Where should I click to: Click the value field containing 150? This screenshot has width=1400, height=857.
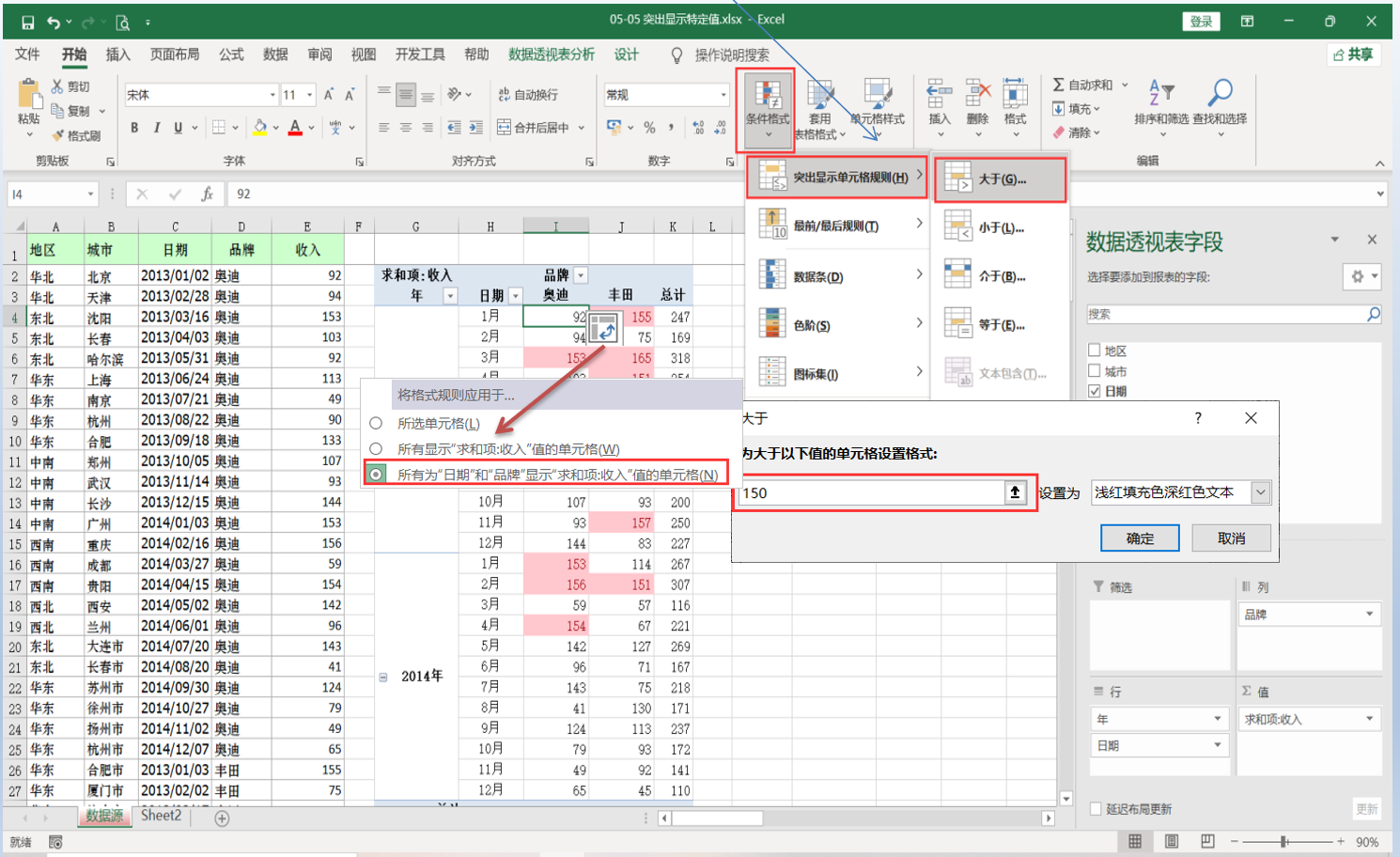(873, 492)
